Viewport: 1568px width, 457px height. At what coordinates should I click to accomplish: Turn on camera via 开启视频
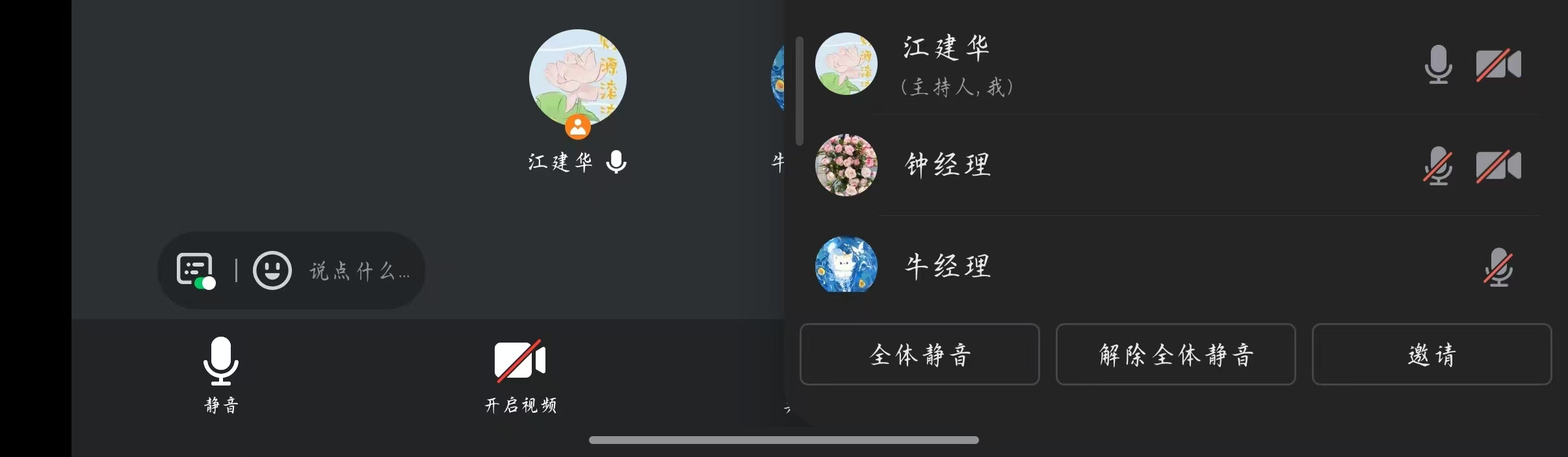521,375
